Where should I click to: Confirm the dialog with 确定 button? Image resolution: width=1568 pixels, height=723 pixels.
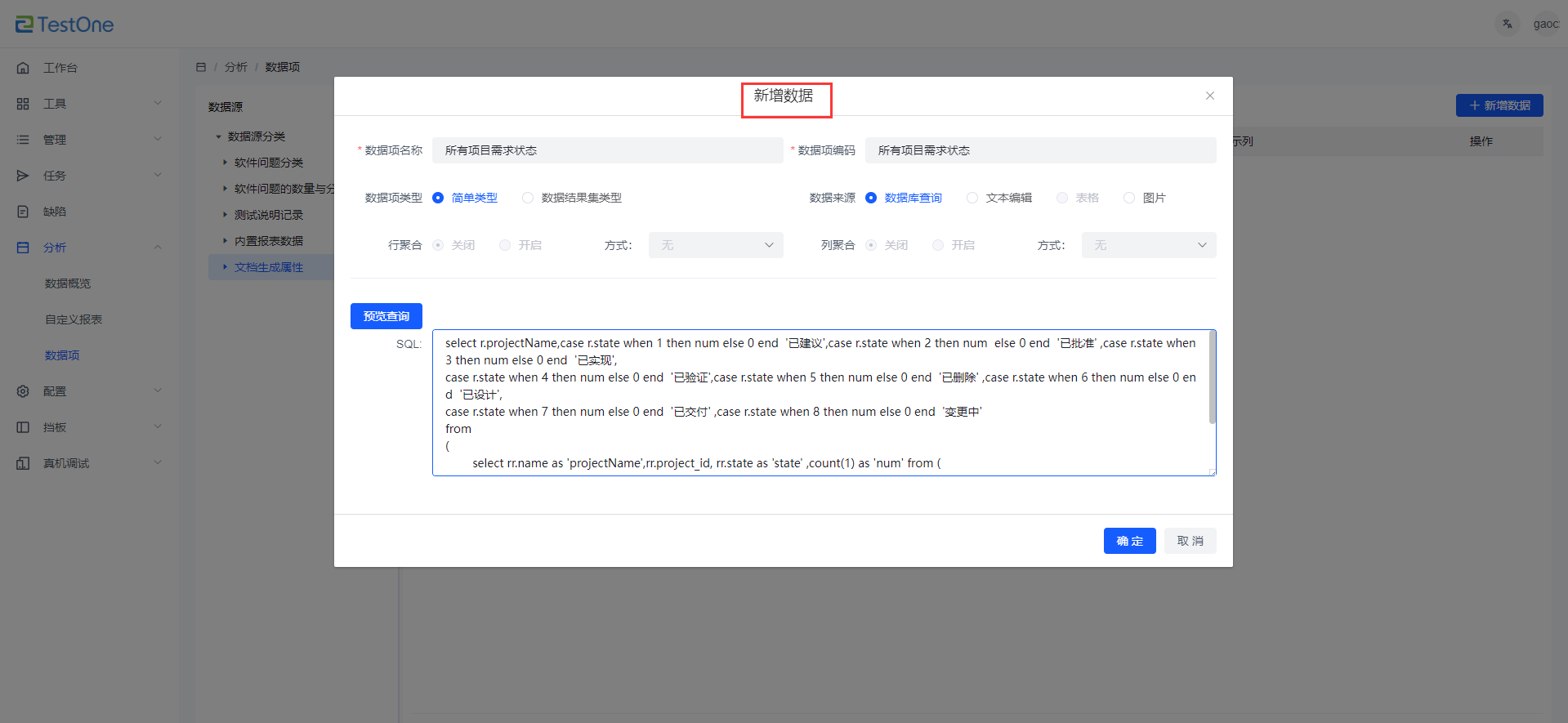[x=1129, y=541]
